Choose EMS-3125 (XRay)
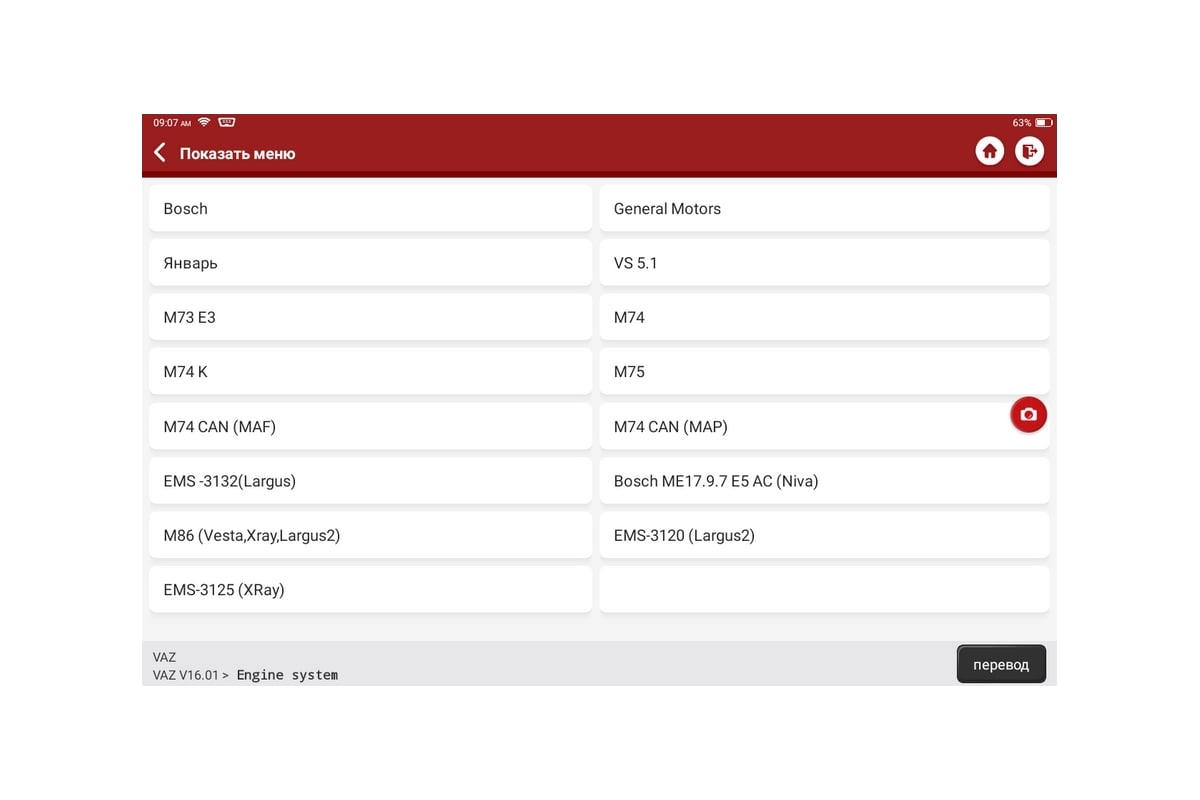This screenshot has height=800, width=1200. [x=371, y=590]
